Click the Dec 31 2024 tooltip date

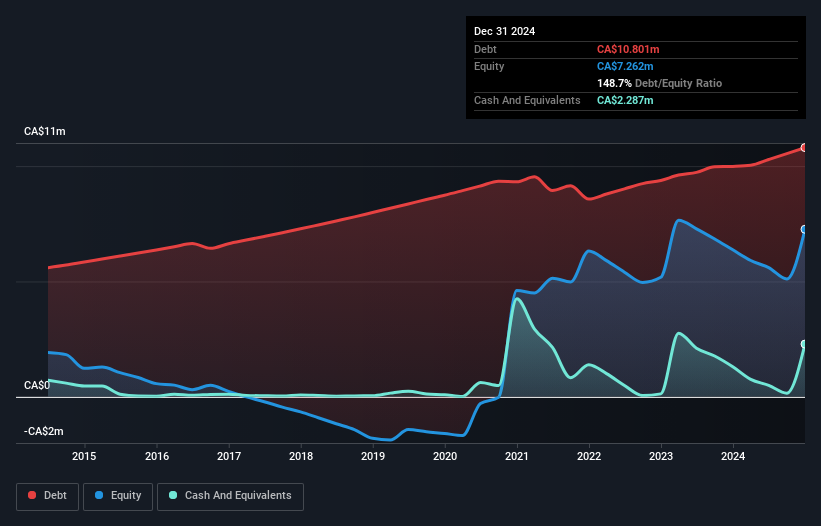504,31
